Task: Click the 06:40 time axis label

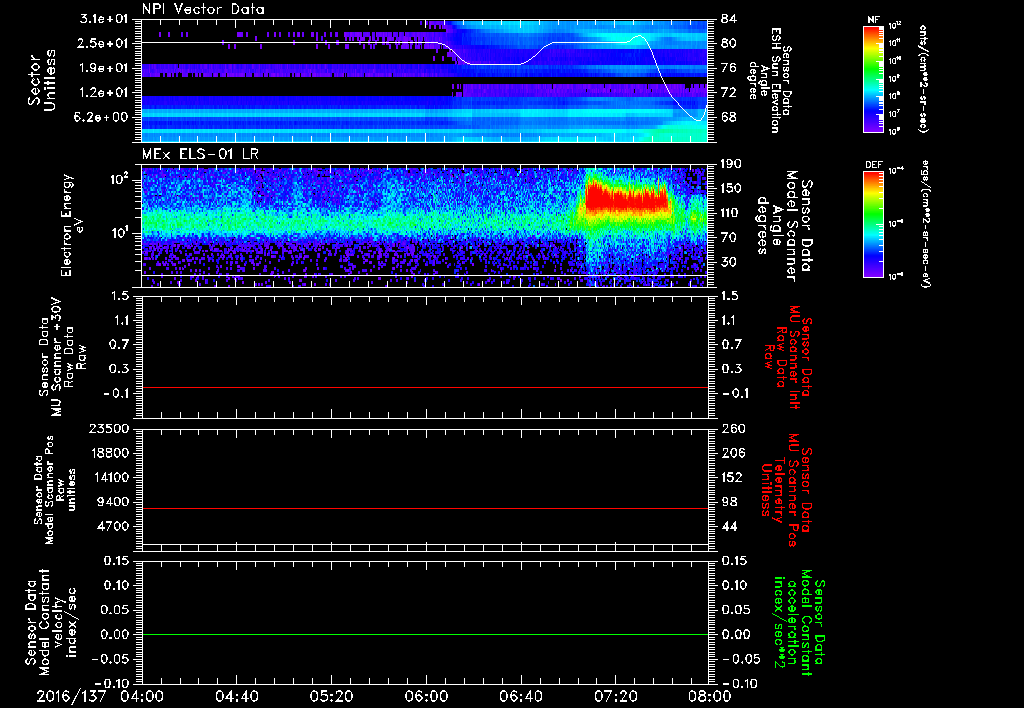Action: [520, 695]
